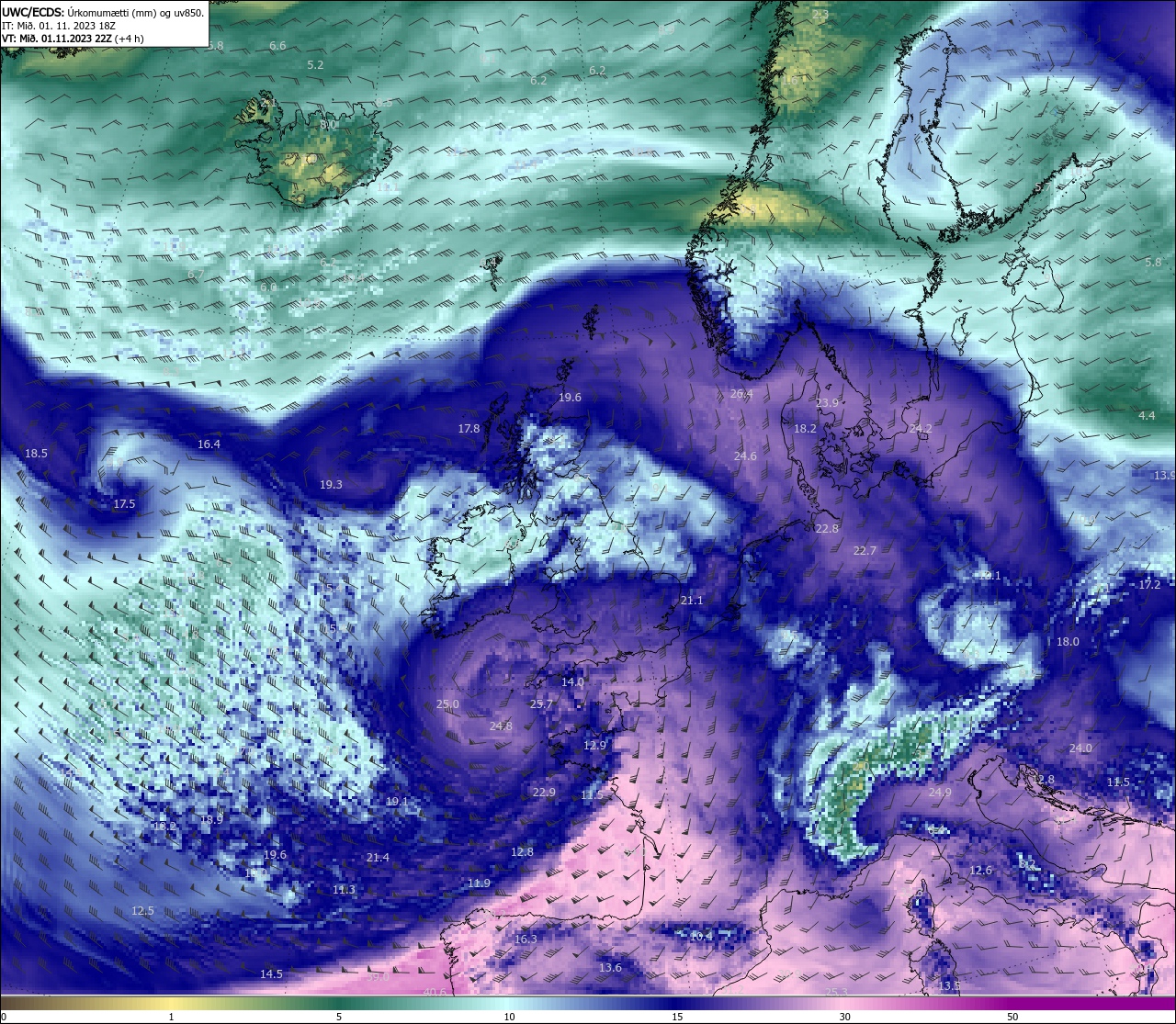Click the 25.0 value label in the cyclone
This screenshot has height=1024, width=1176.
point(447,704)
